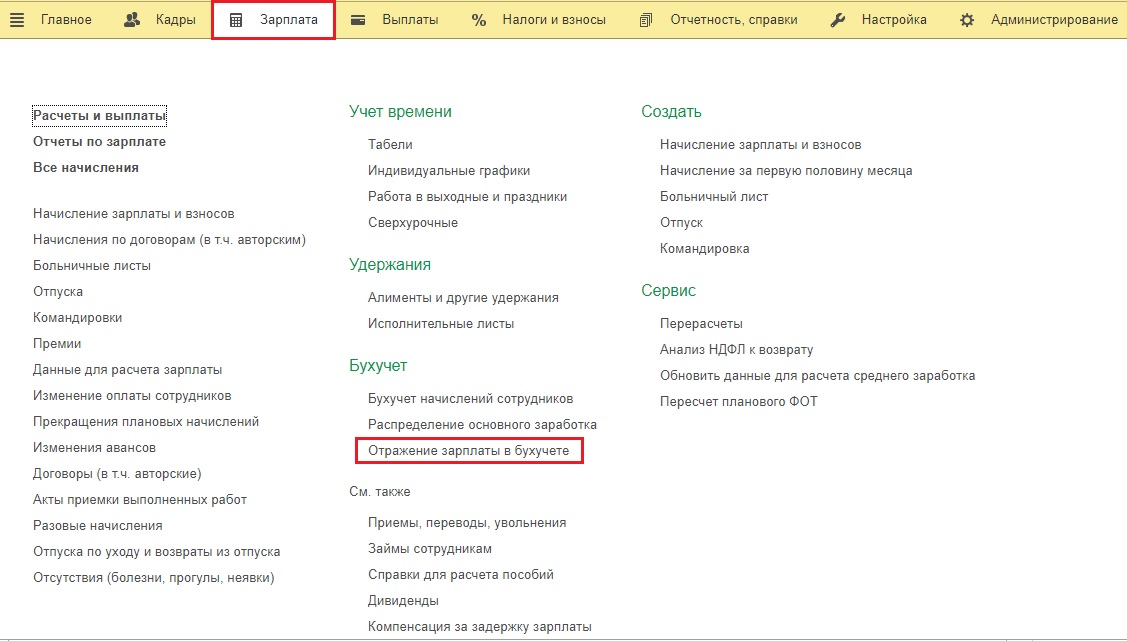Open Отражение зарплаты в бухучете
The height and width of the screenshot is (641, 1127).
click(468, 451)
